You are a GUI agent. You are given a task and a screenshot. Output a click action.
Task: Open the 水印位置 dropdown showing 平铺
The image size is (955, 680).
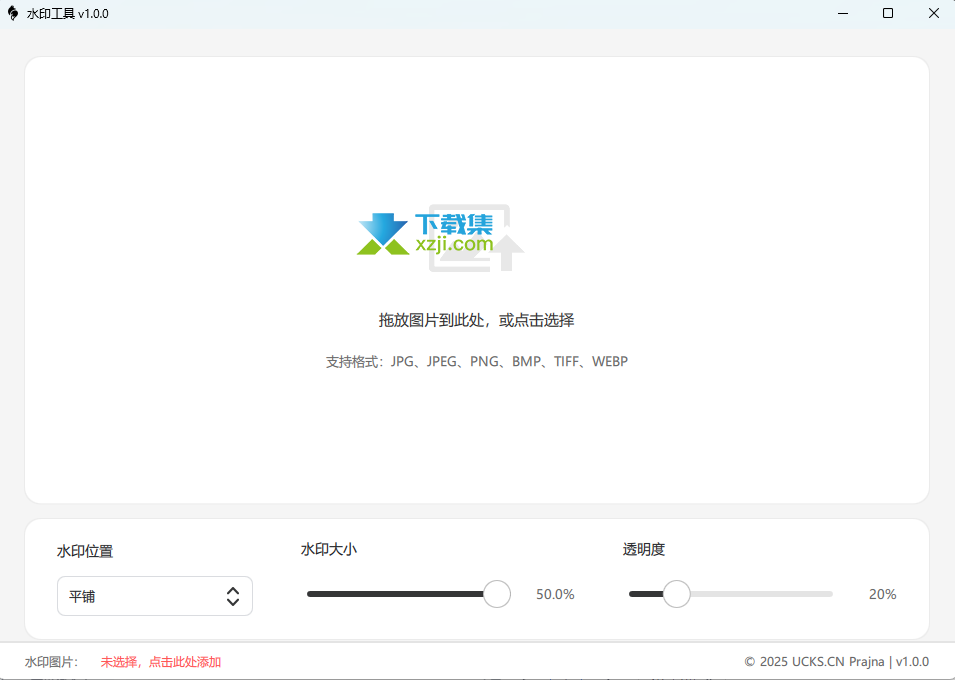[155, 596]
